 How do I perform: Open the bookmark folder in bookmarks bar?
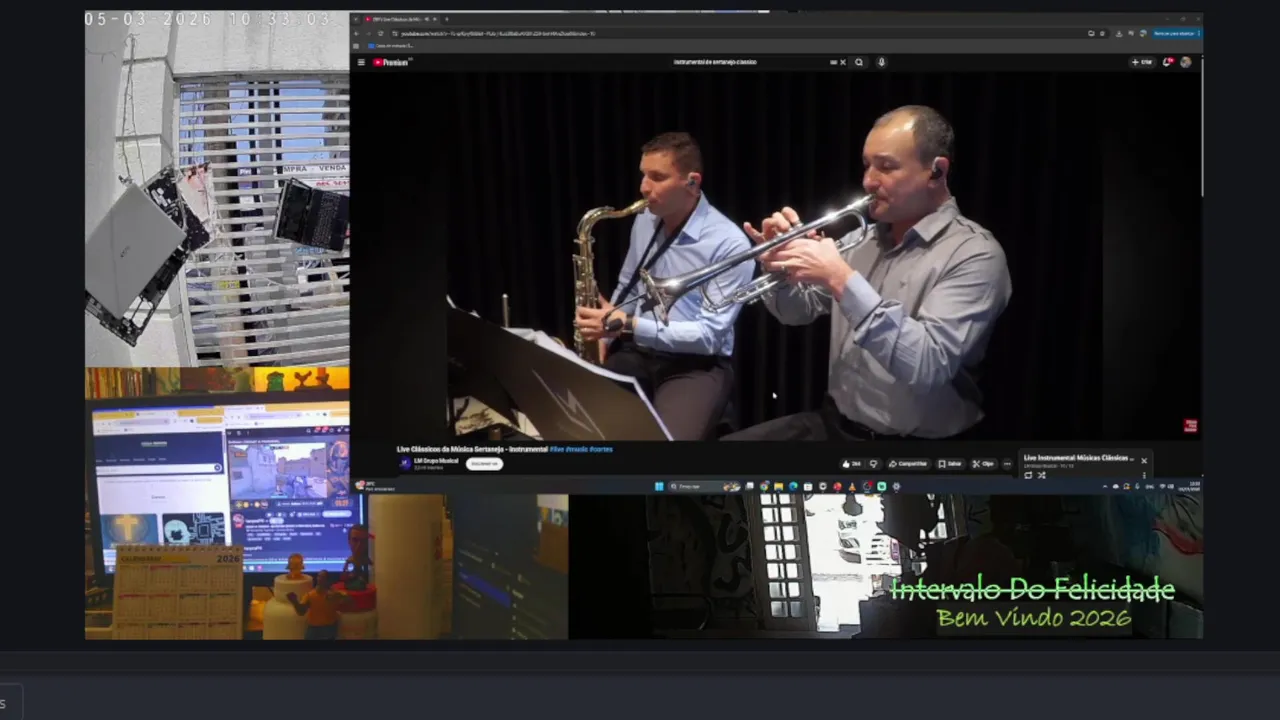tap(391, 46)
